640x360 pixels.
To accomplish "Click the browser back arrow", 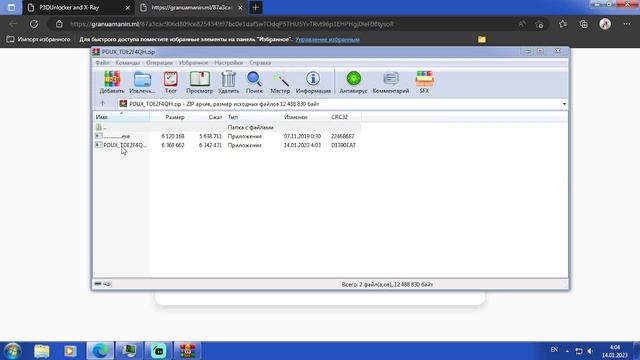I will 13,24.
